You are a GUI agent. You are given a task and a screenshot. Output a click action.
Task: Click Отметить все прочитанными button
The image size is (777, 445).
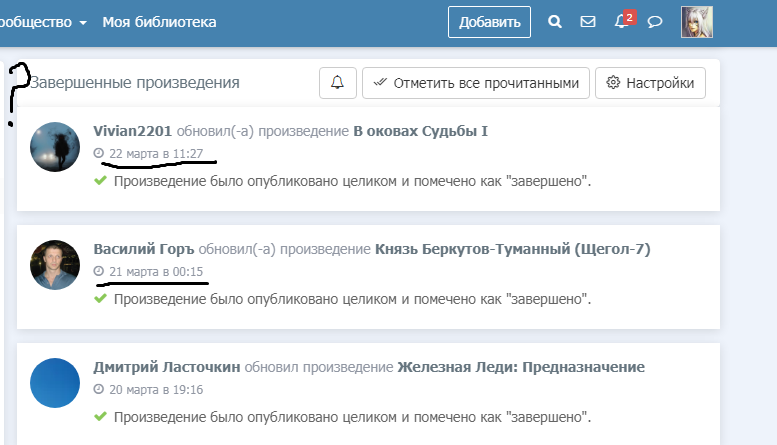pyautogui.click(x=475, y=83)
